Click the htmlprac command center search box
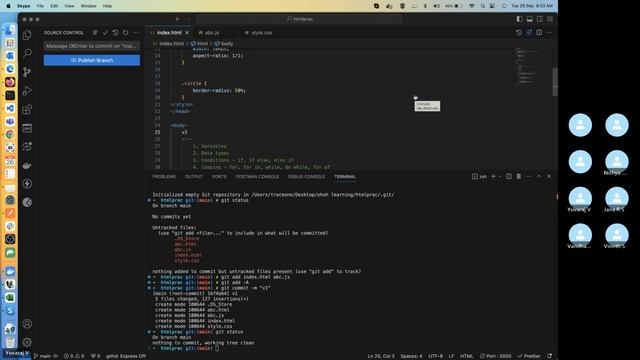Viewport: 640px width, 360px height. [299, 19]
